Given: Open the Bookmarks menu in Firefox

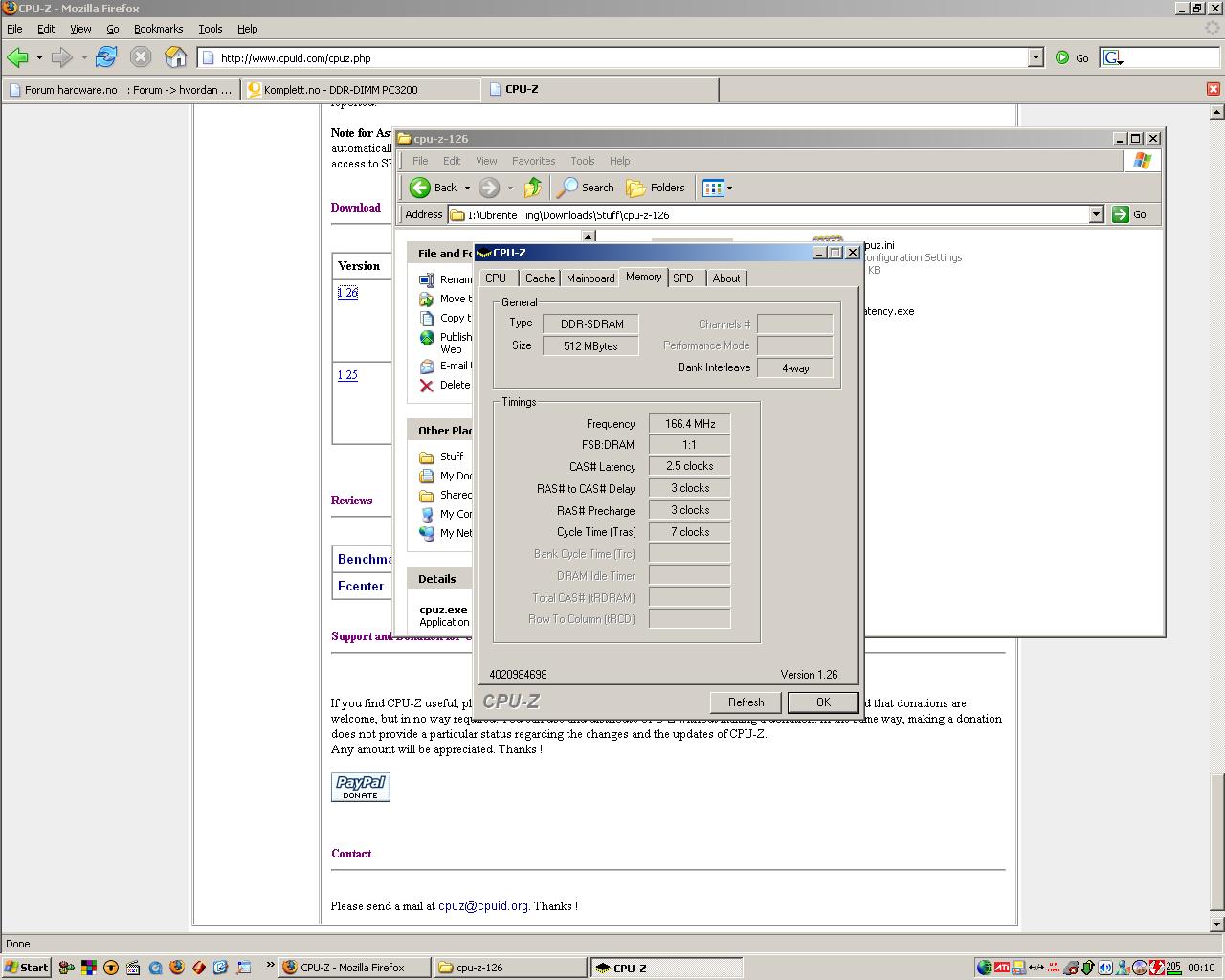Looking at the screenshot, I should pyautogui.click(x=158, y=29).
